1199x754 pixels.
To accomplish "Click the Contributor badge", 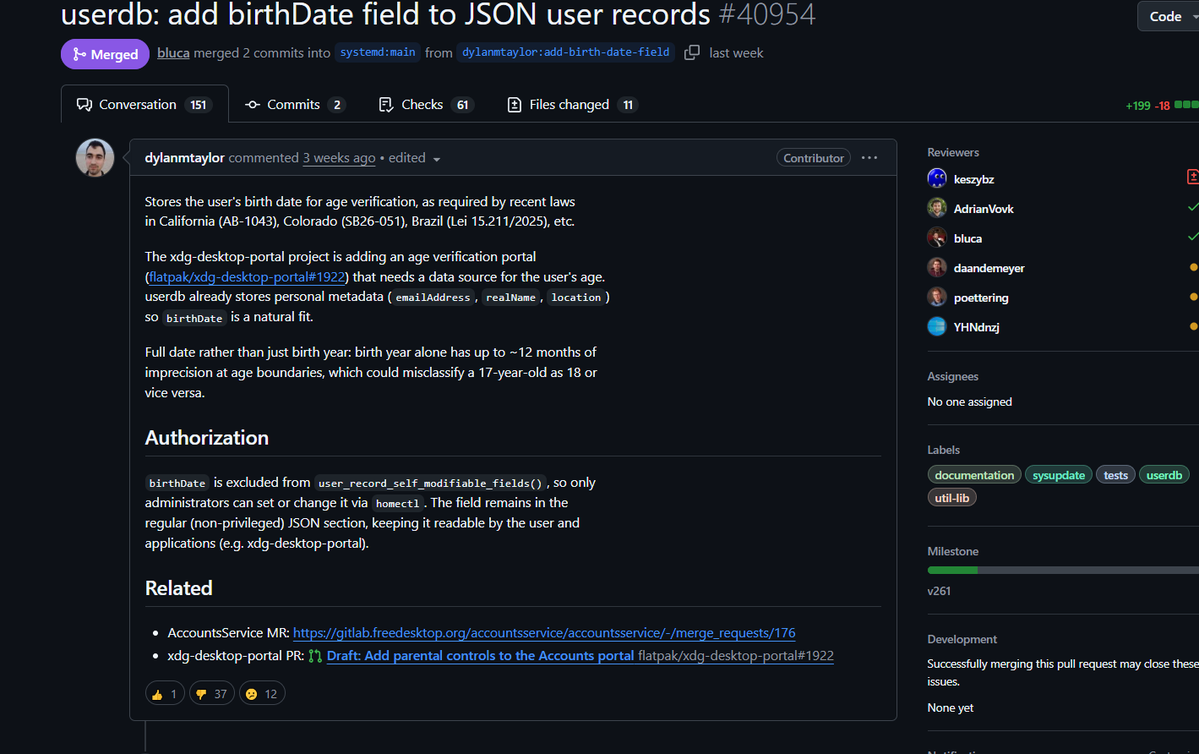I will pyautogui.click(x=814, y=158).
